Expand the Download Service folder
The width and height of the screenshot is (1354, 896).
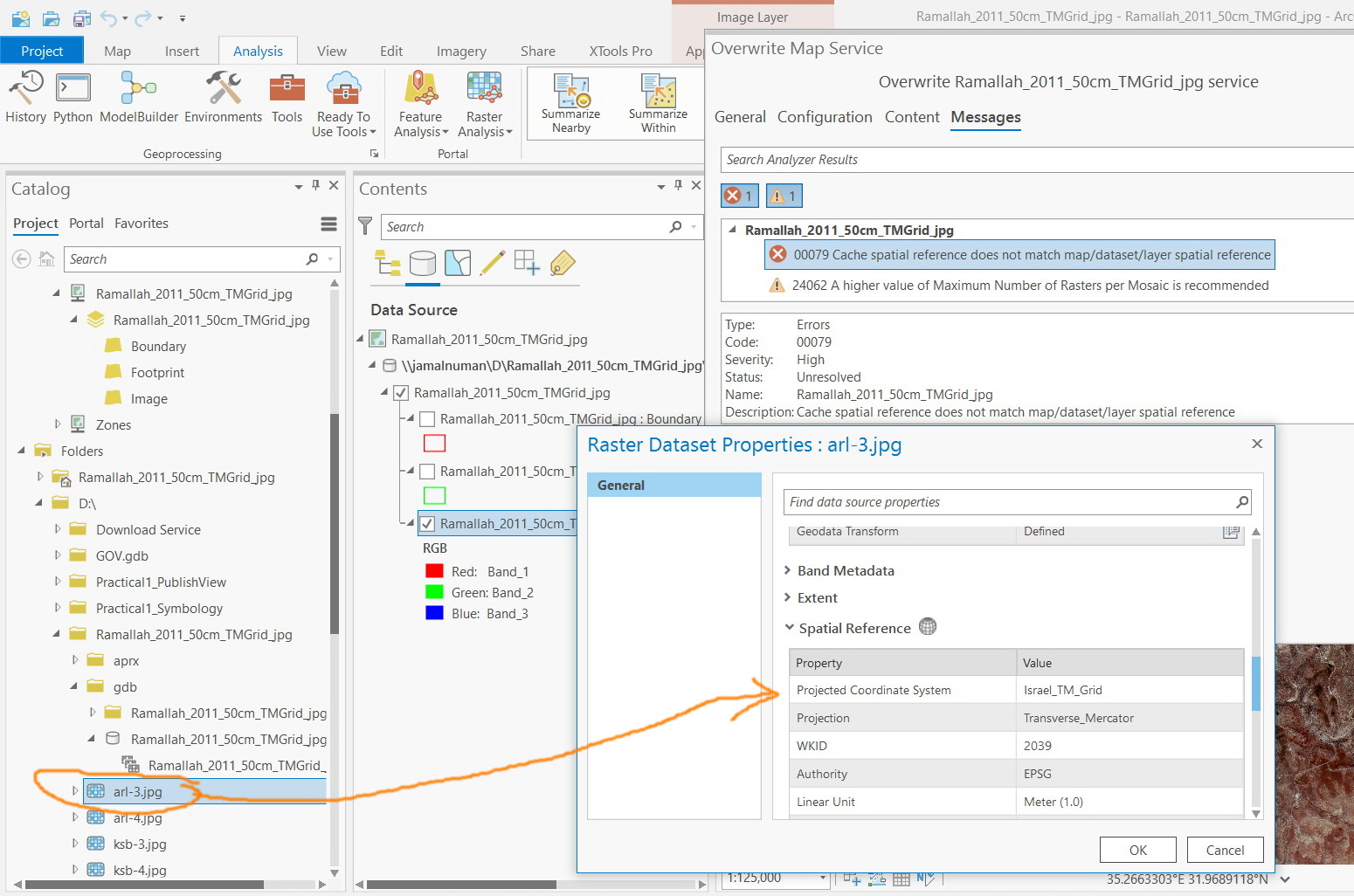pos(58,529)
